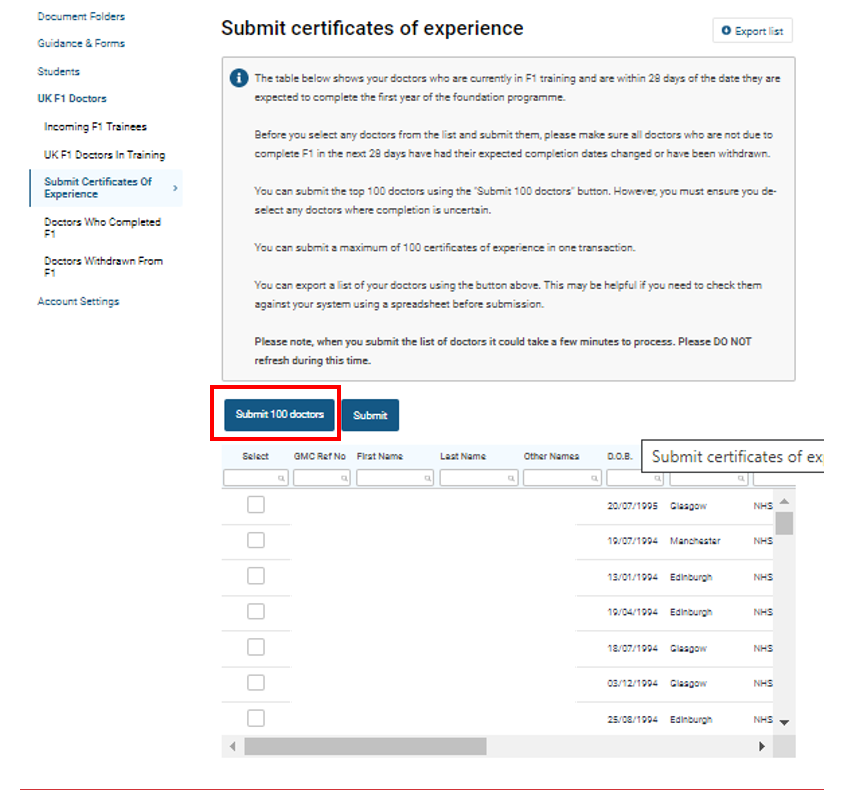Tick the checkbox for the 25/08/1994 Edinburgh doctor

click(256, 718)
